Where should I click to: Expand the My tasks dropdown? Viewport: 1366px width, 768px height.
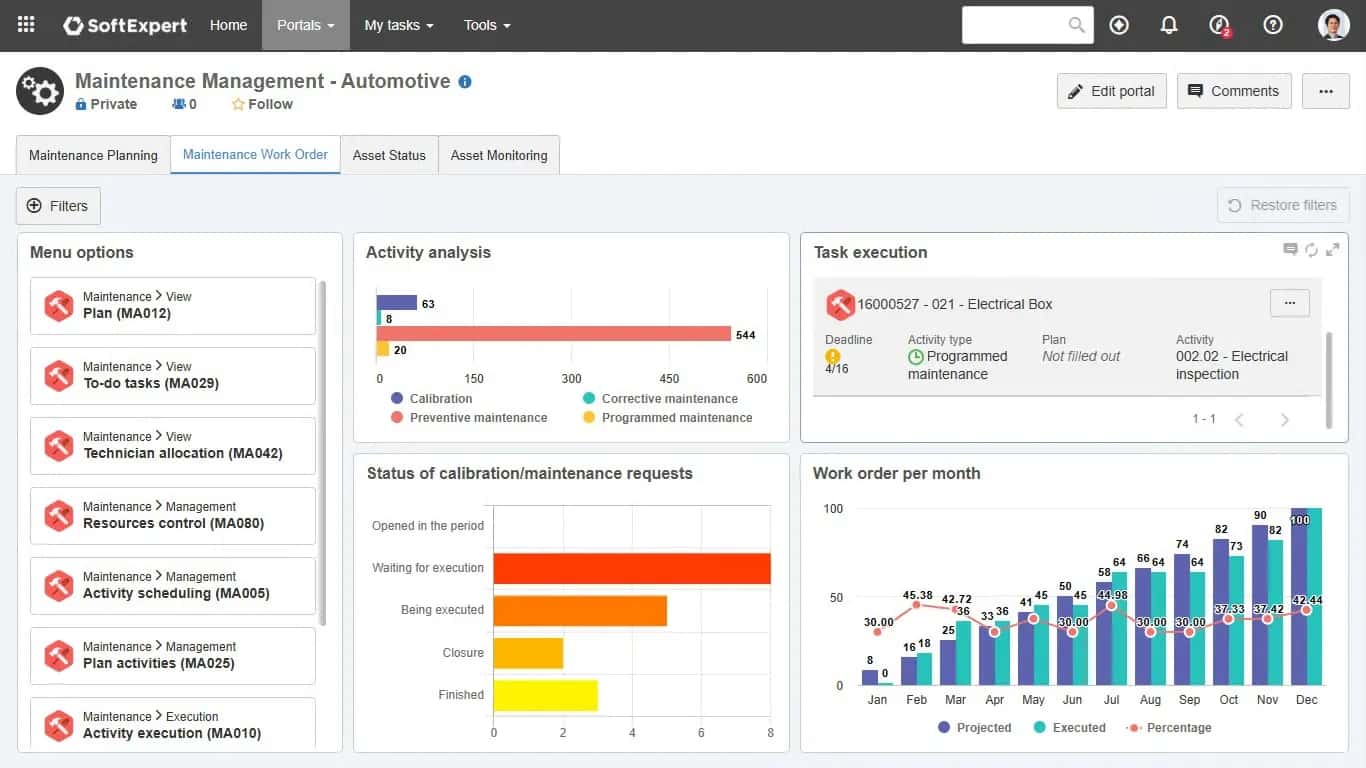[399, 25]
